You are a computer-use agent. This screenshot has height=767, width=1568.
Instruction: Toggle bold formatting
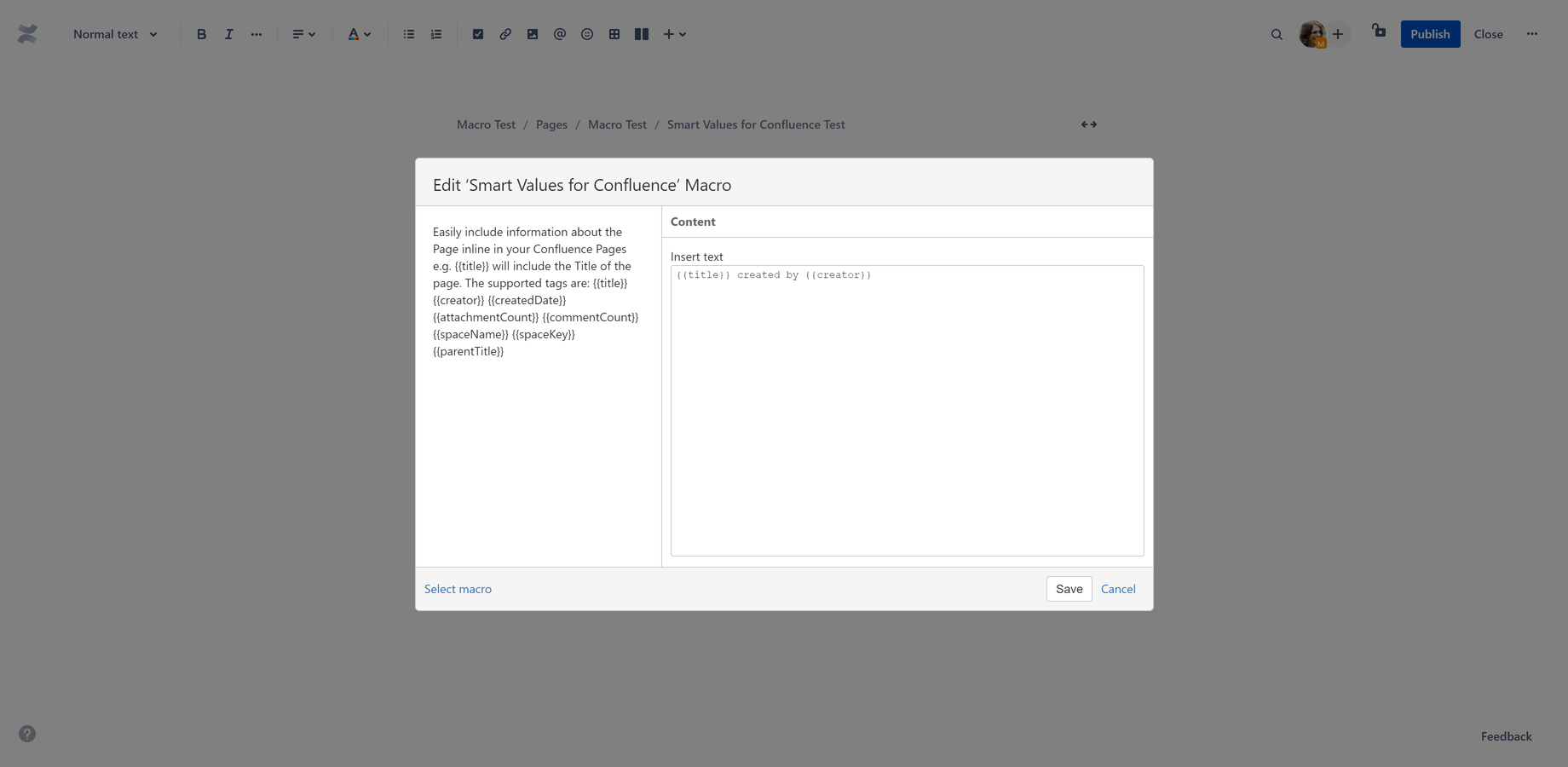201,34
